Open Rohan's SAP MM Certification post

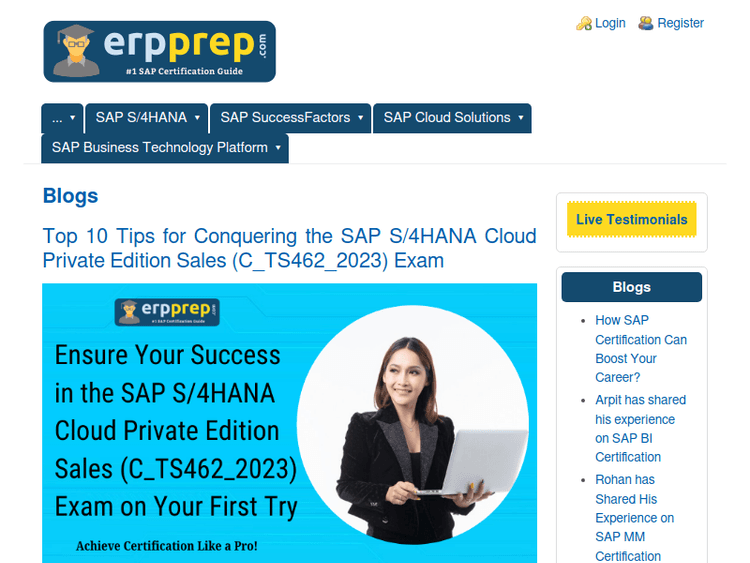point(634,518)
